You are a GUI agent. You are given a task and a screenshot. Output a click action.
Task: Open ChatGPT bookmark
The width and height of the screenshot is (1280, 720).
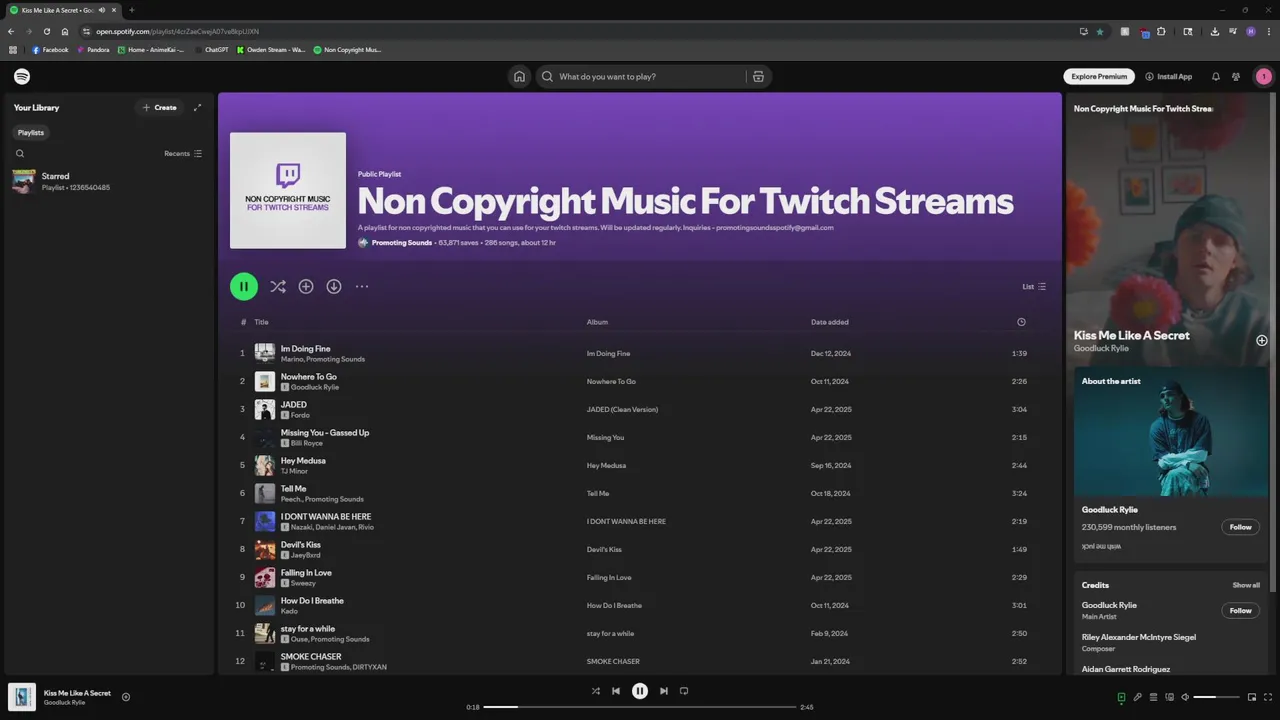212,49
